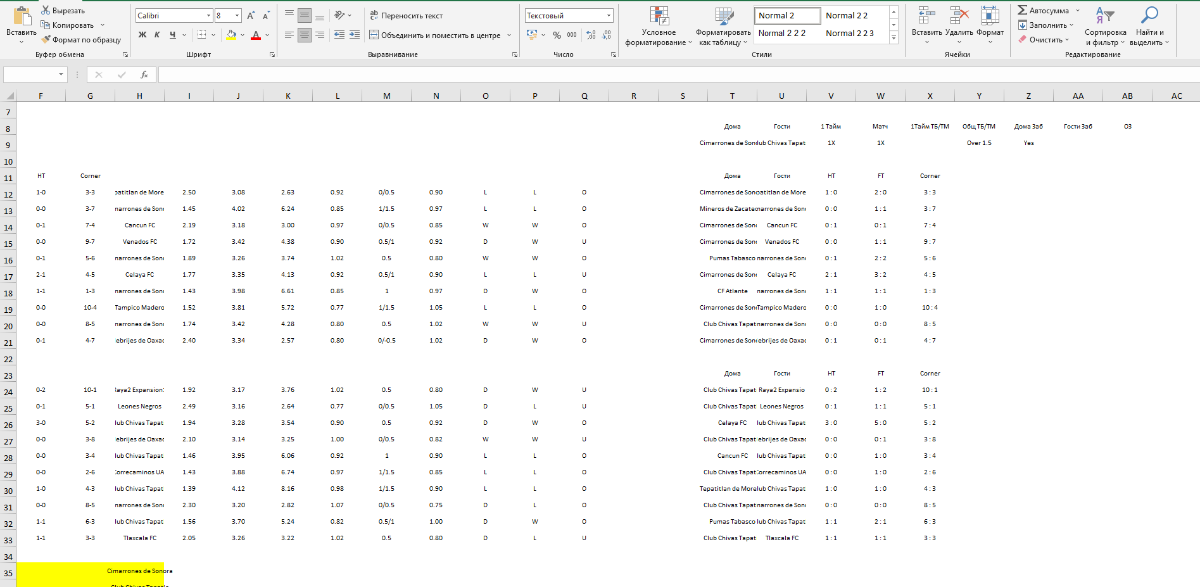Click the insert function fx icon
Viewport: 1200px width, 587px height.
pyautogui.click(x=144, y=75)
